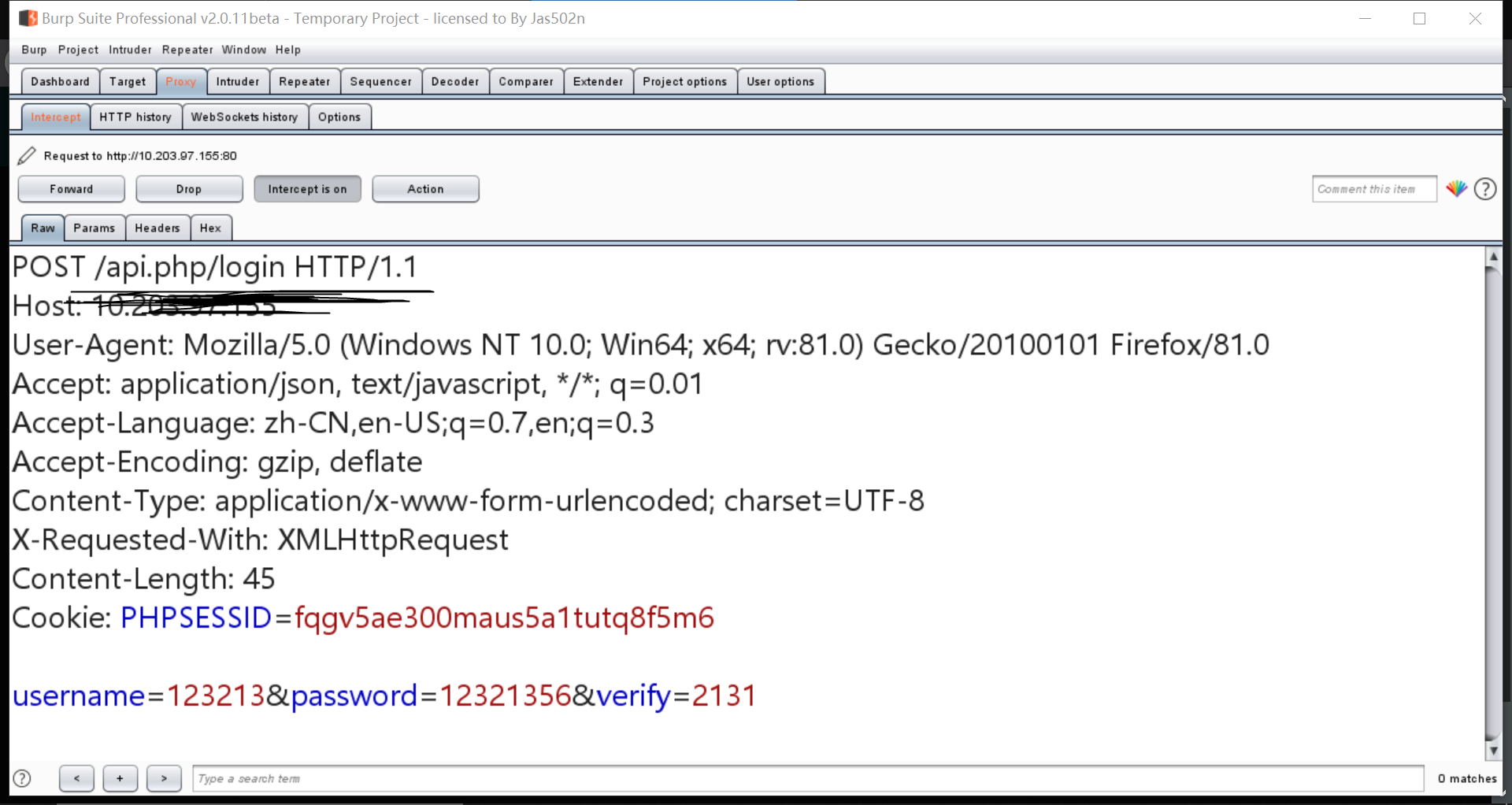Open the Intruder menu in menu bar
Image resolution: width=1512 pixels, height=805 pixels.
pos(130,50)
